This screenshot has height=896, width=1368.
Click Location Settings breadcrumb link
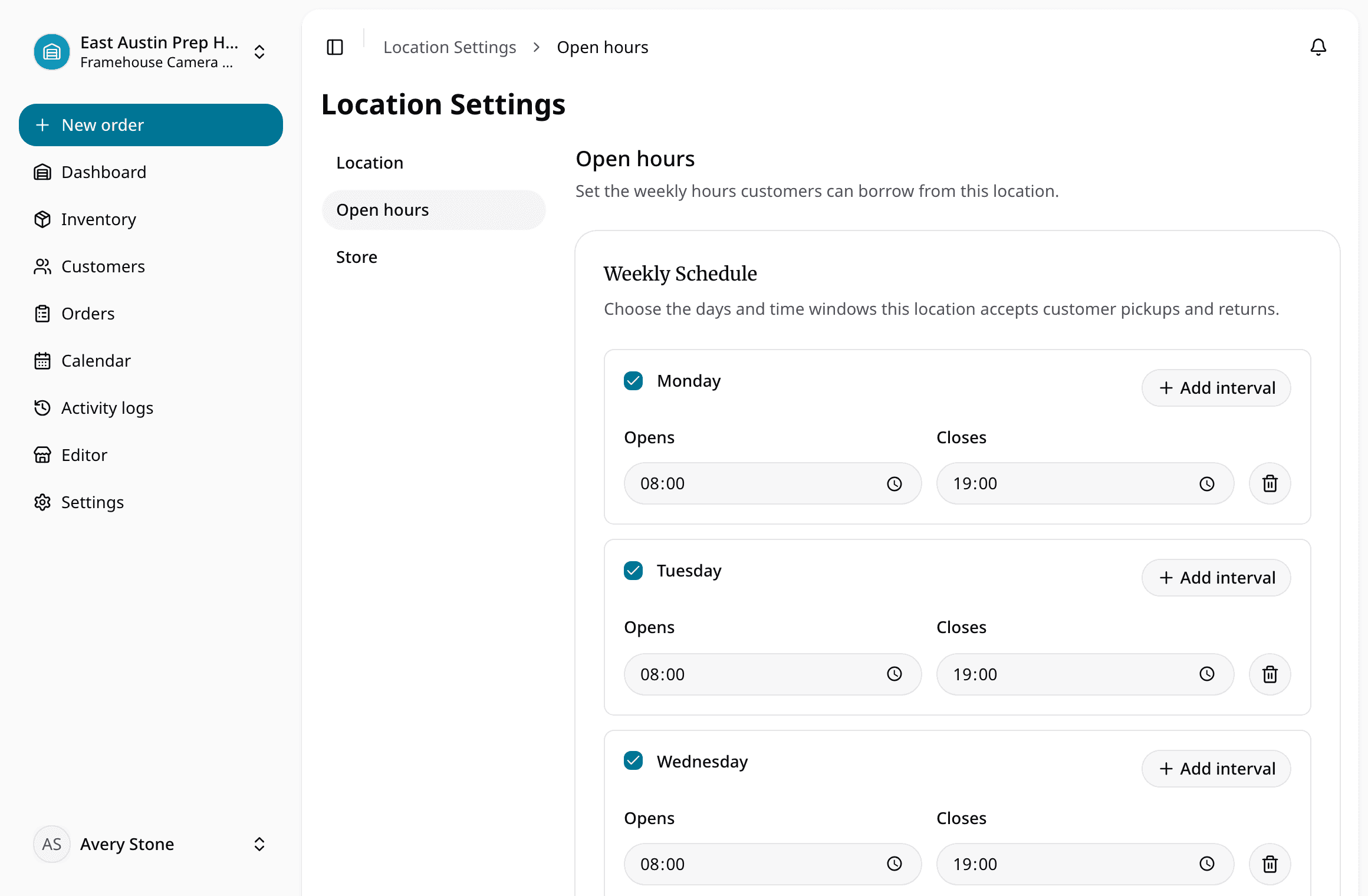(450, 47)
